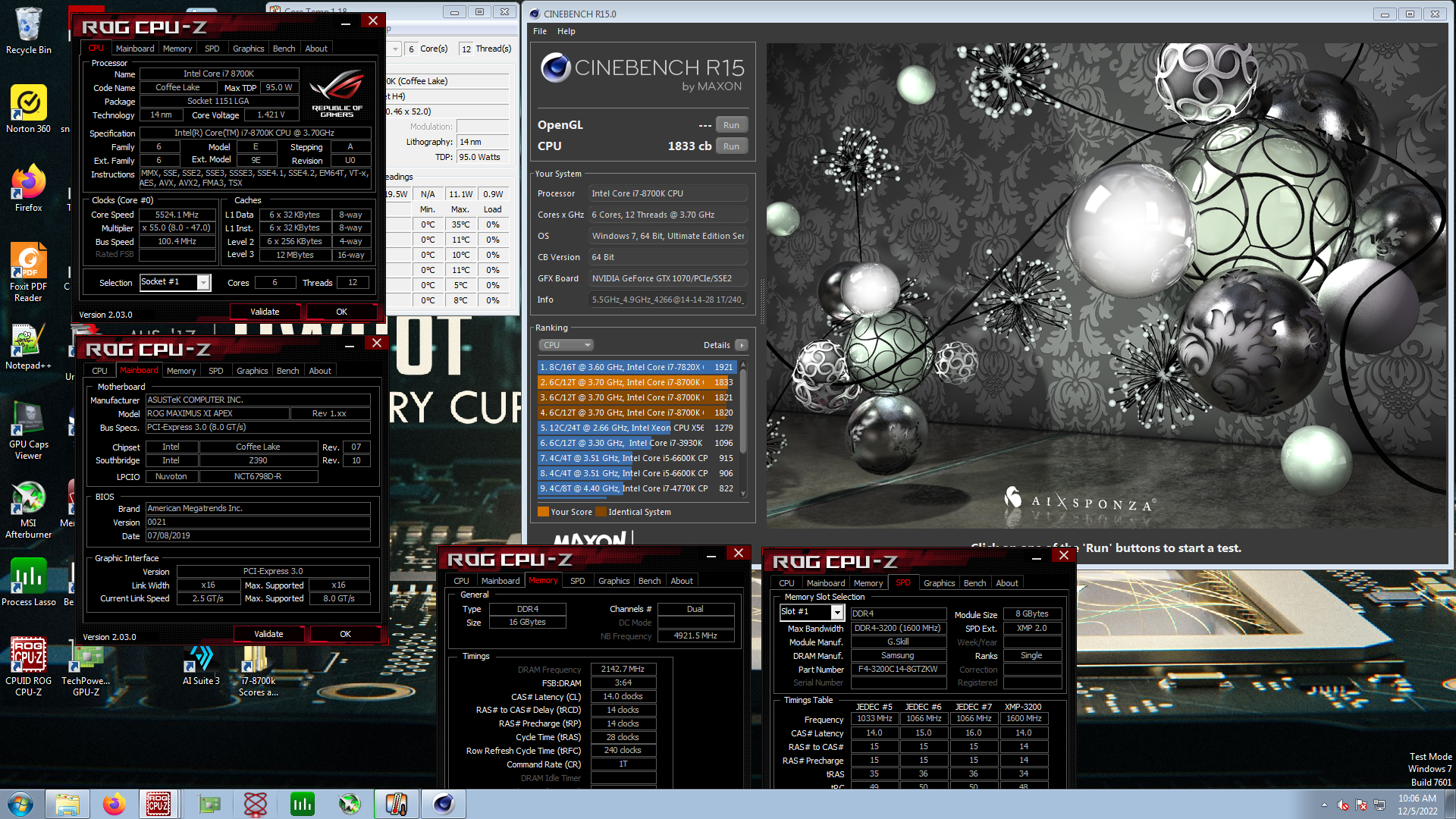The image size is (1456, 819).
Task: Run the OpenGL benchmark
Action: click(x=731, y=125)
